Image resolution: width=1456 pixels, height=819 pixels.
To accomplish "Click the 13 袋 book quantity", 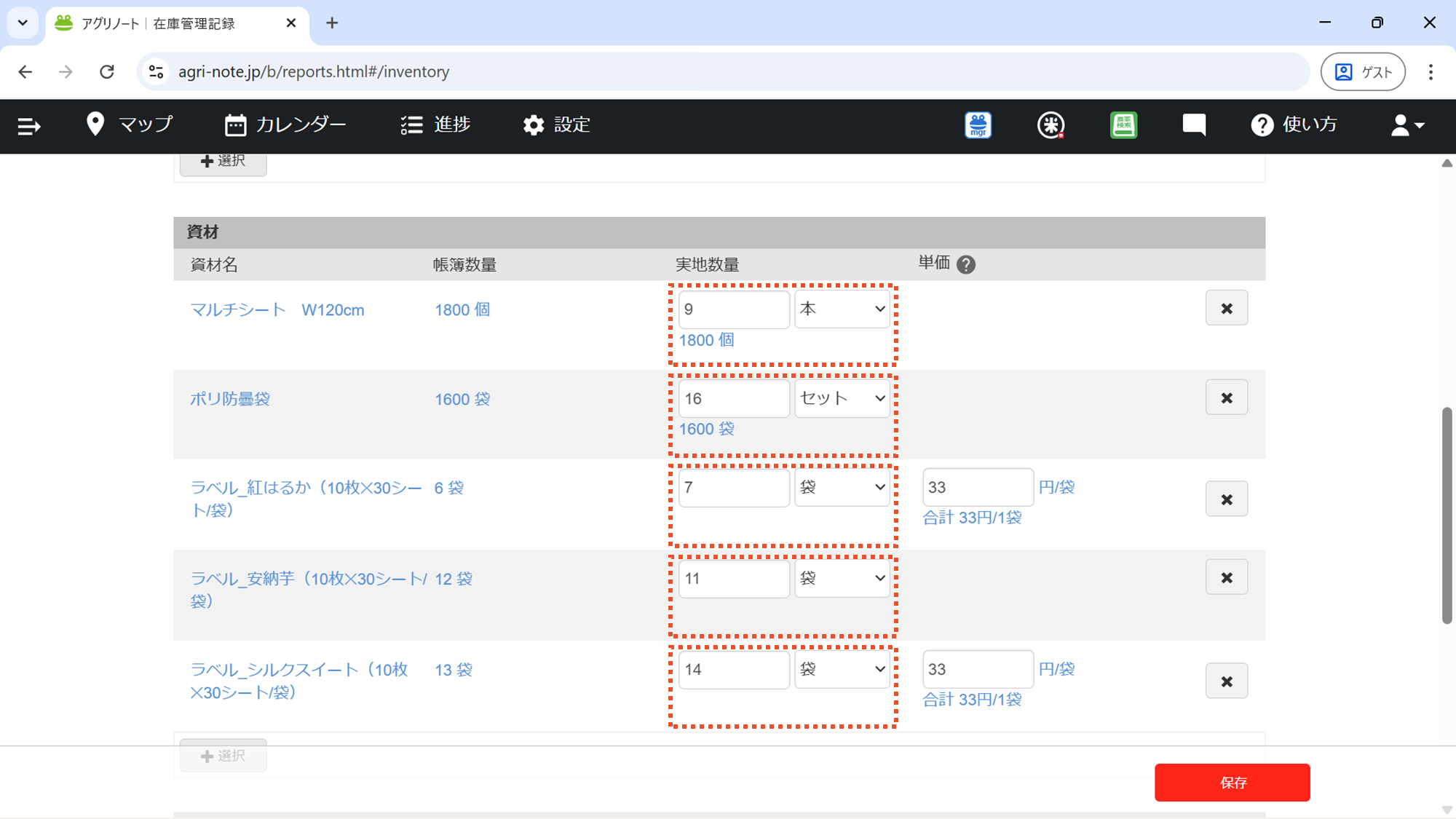I will tap(454, 670).
